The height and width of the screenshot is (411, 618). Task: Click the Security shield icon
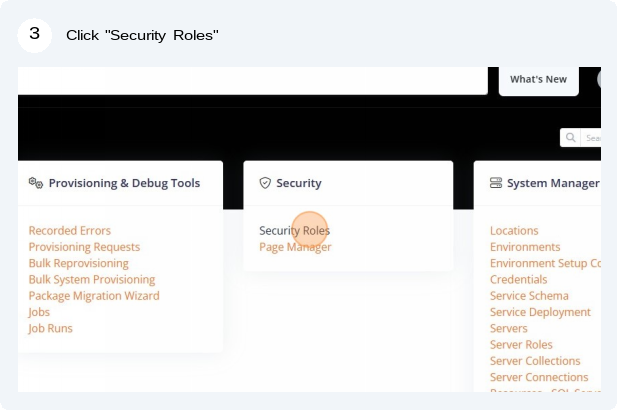coord(265,183)
